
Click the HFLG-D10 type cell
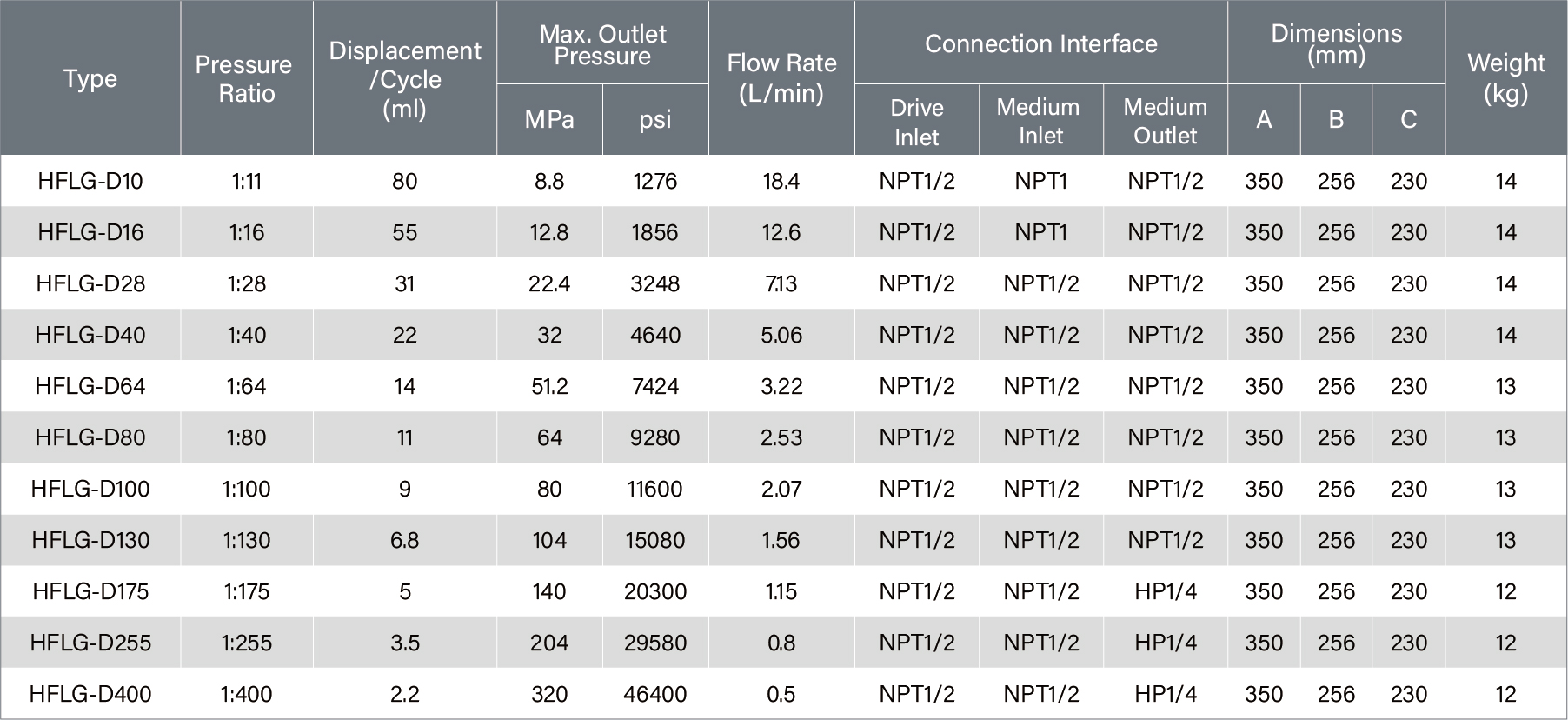[90, 181]
